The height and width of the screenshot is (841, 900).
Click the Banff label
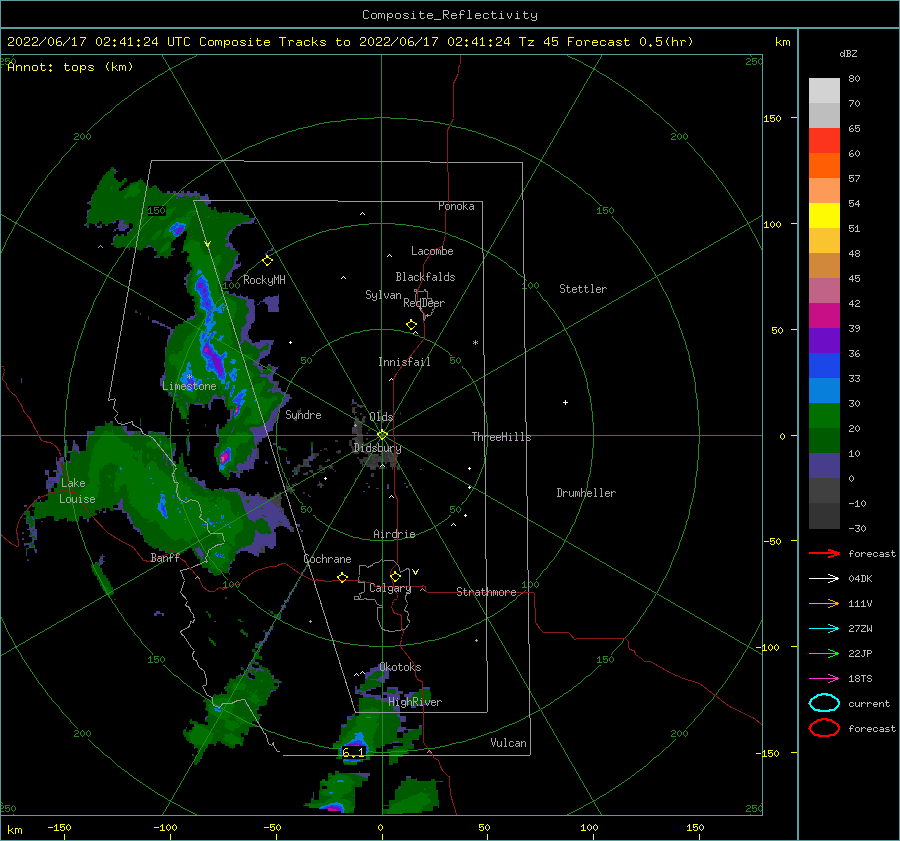(165, 557)
